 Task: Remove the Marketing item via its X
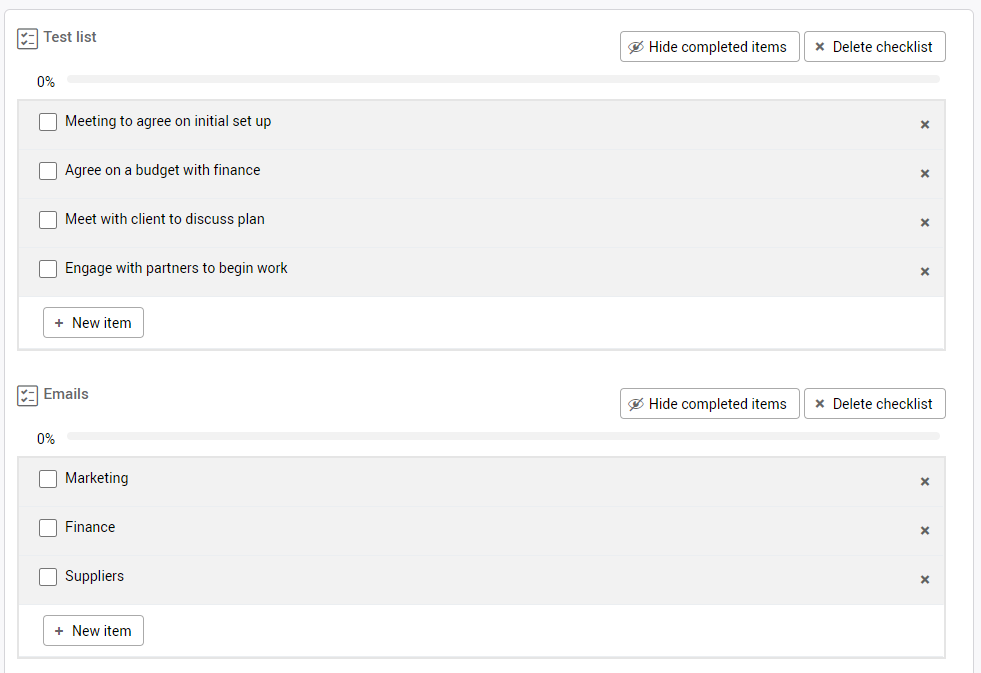click(925, 482)
